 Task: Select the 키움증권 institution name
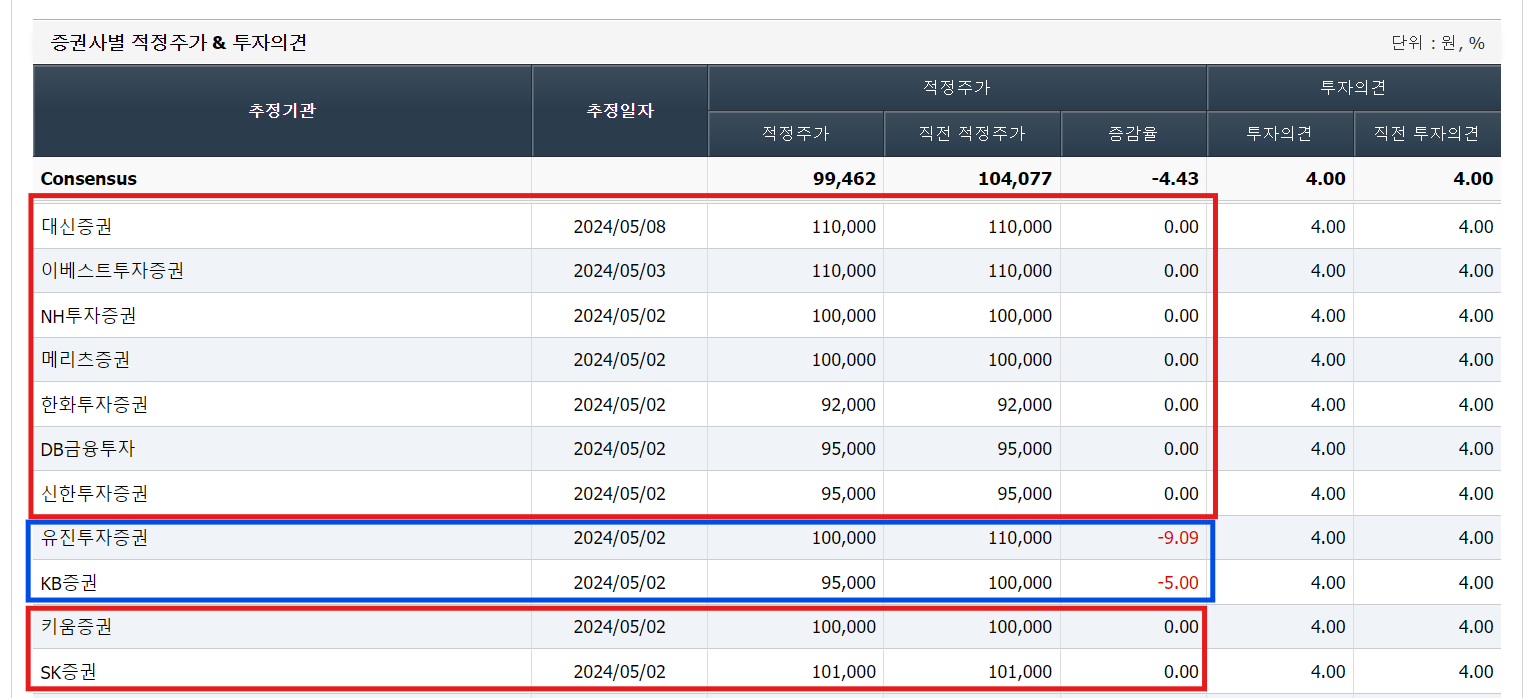(x=77, y=627)
